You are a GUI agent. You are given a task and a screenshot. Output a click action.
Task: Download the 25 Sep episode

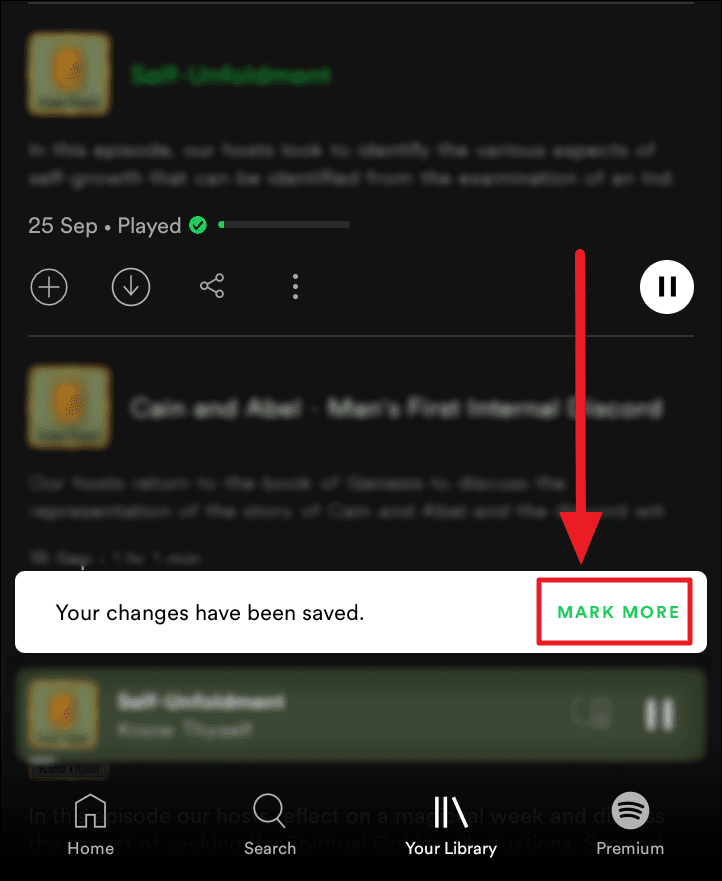131,287
